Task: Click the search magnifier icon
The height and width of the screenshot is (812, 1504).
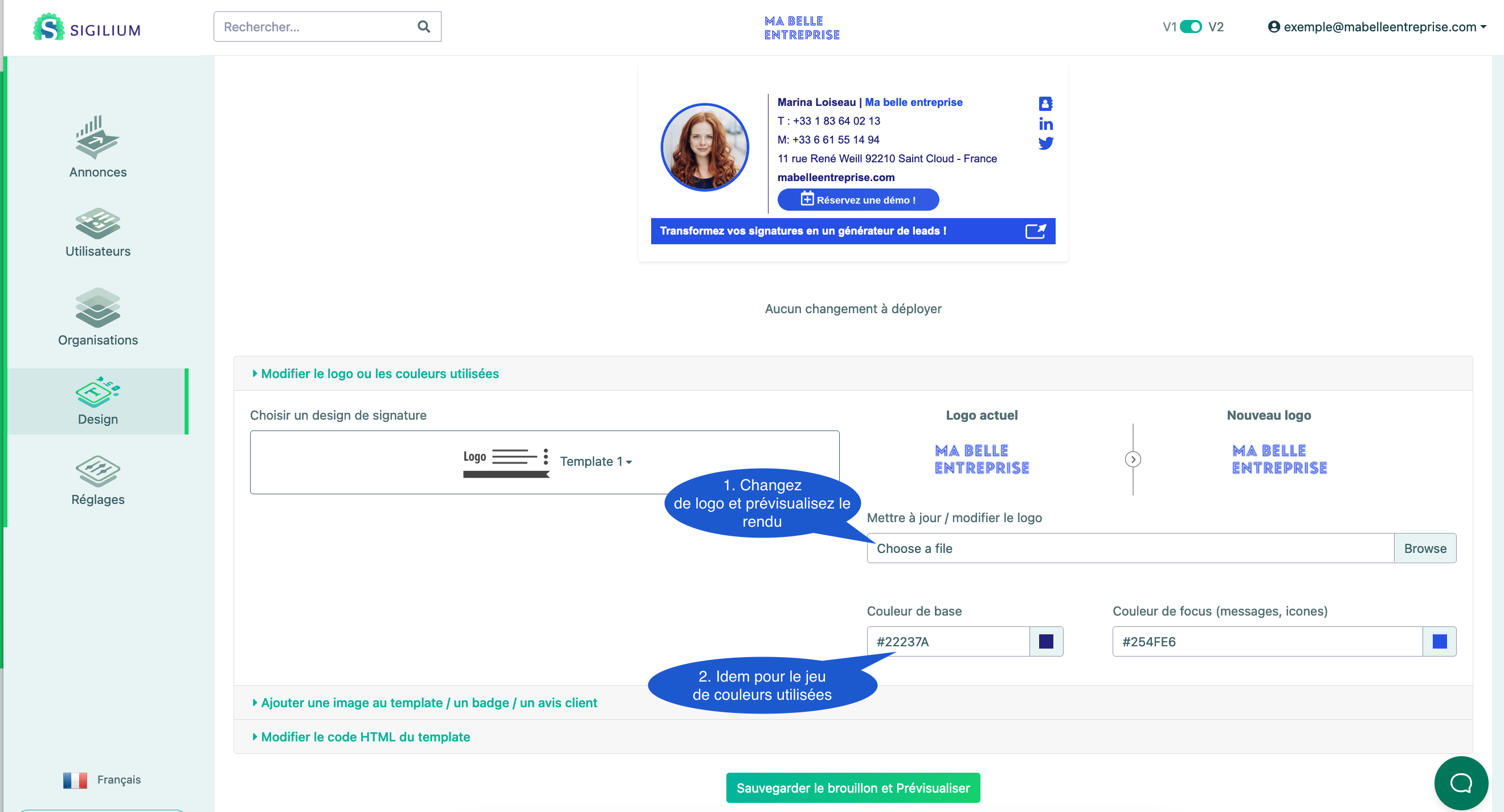Action: coord(423,27)
